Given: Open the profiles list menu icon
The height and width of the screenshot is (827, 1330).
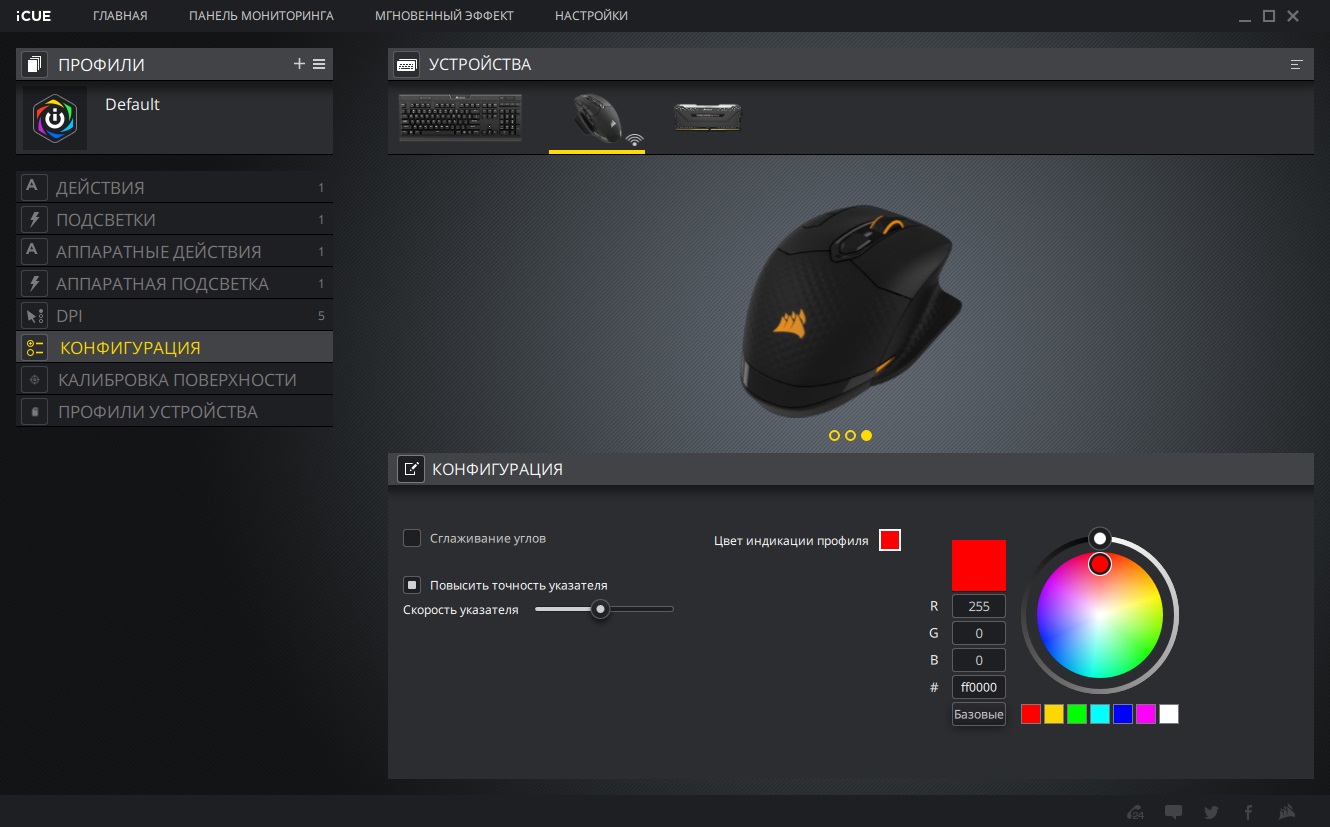Looking at the screenshot, I should tap(319, 64).
